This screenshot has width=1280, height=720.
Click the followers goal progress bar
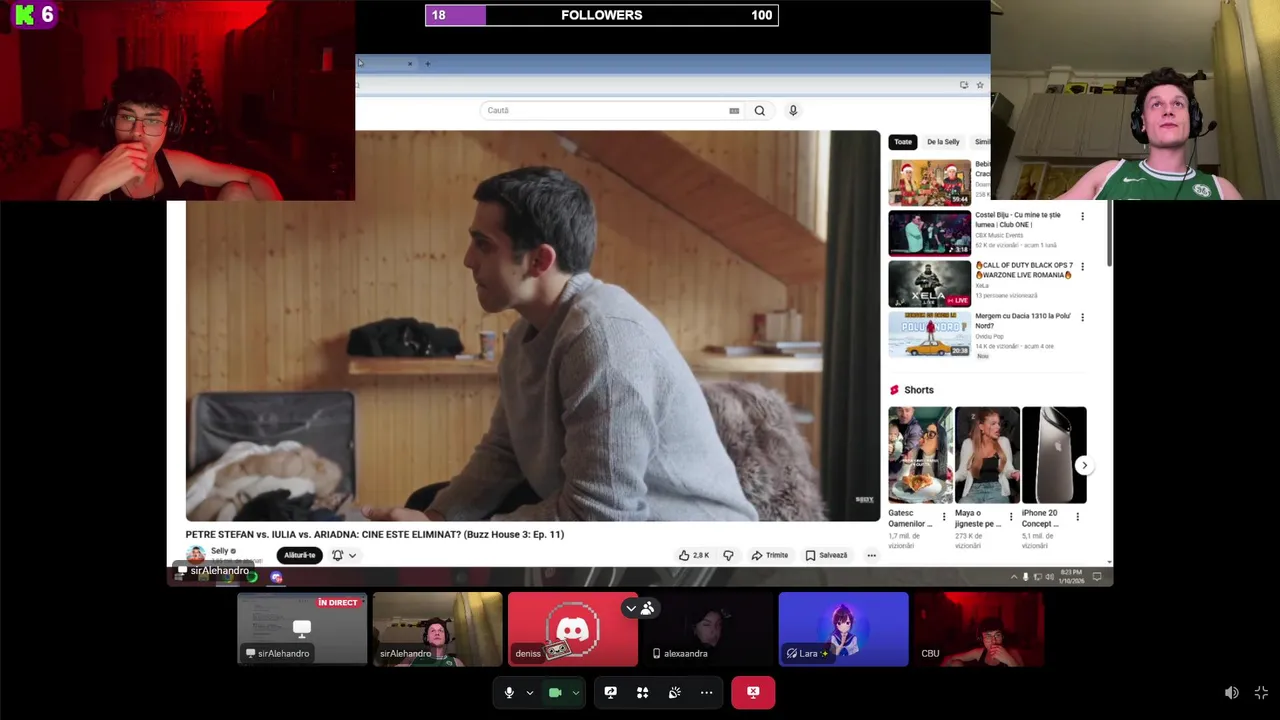pyautogui.click(x=602, y=15)
